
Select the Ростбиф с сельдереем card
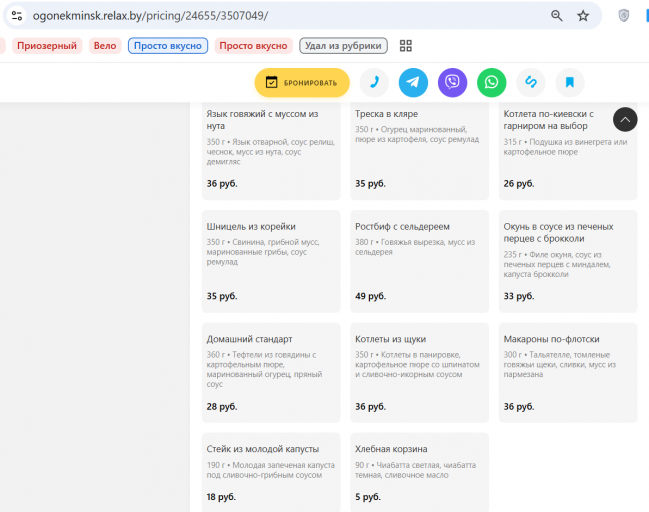coord(419,261)
